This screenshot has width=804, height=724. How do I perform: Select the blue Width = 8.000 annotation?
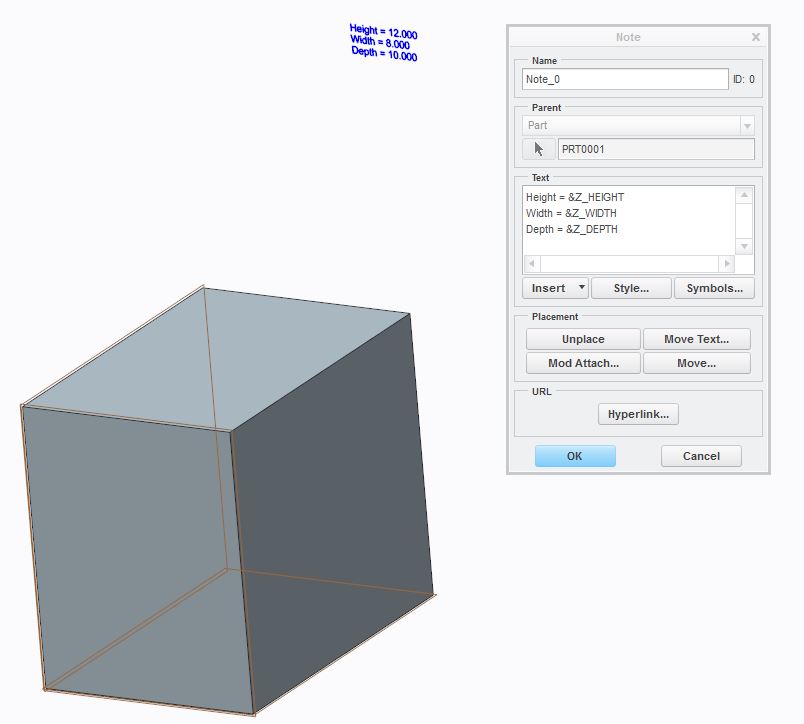pos(380,43)
